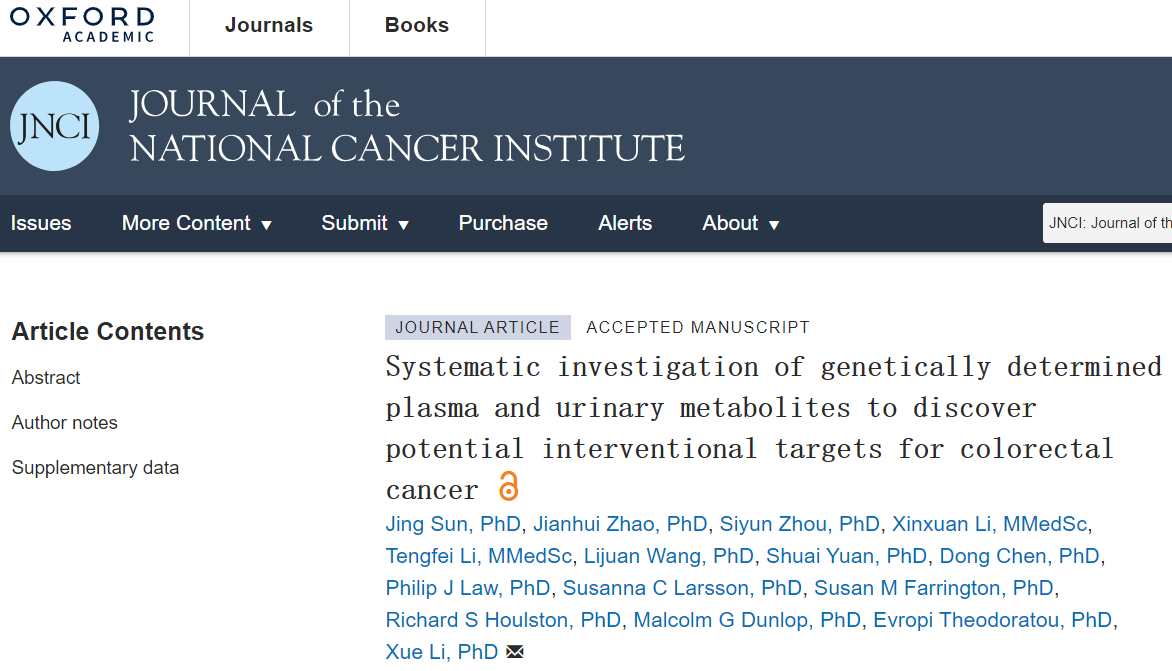Click the JNCI circular logo
1172x671 pixels.
click(55, 126)
